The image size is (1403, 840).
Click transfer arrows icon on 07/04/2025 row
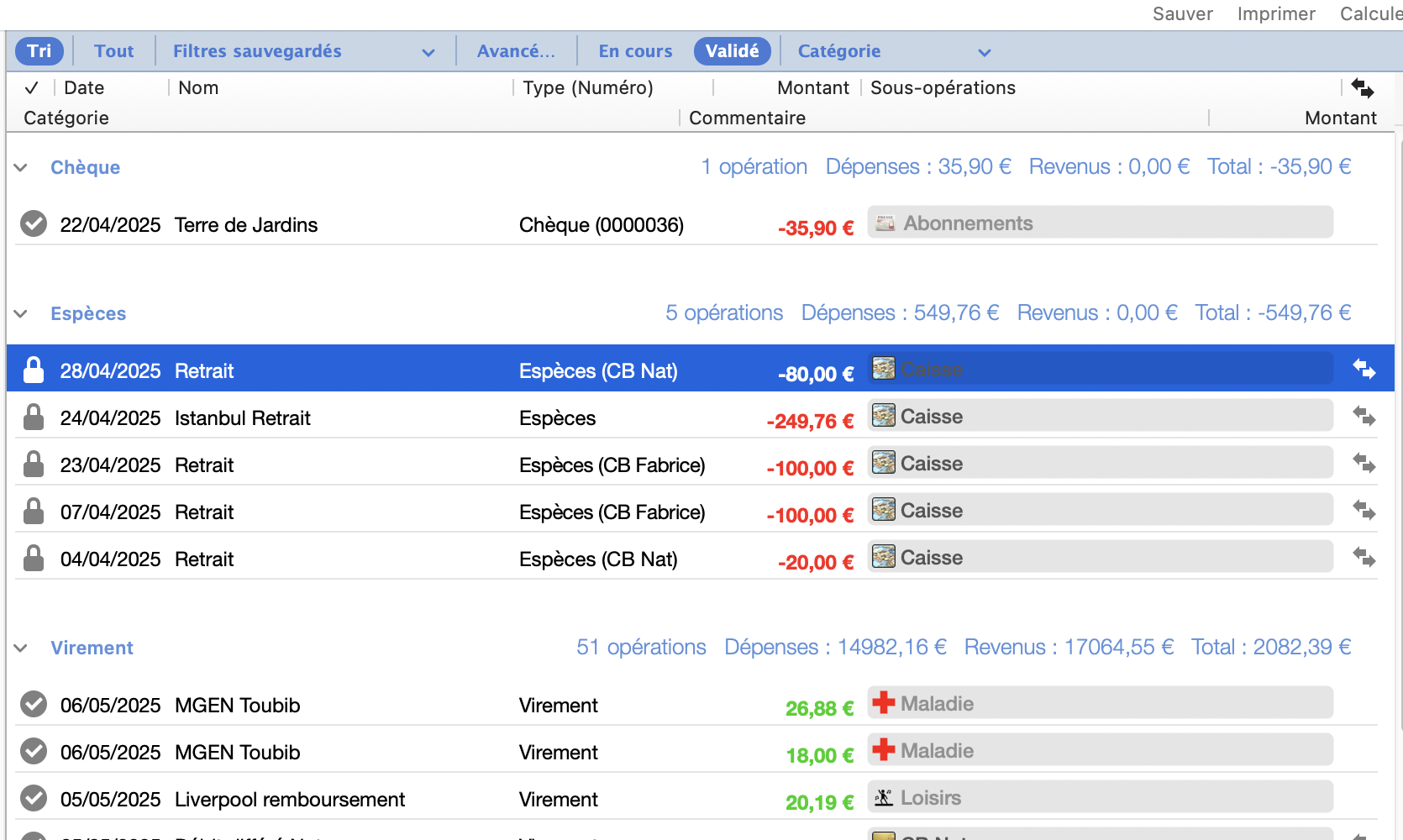pyautogui.click(x=1364, y=510)
